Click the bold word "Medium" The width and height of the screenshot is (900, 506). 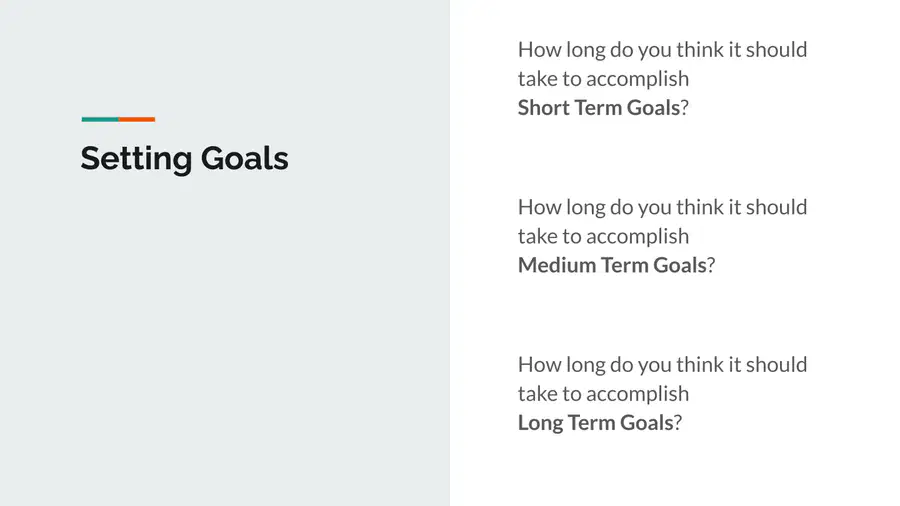[557, 265]
